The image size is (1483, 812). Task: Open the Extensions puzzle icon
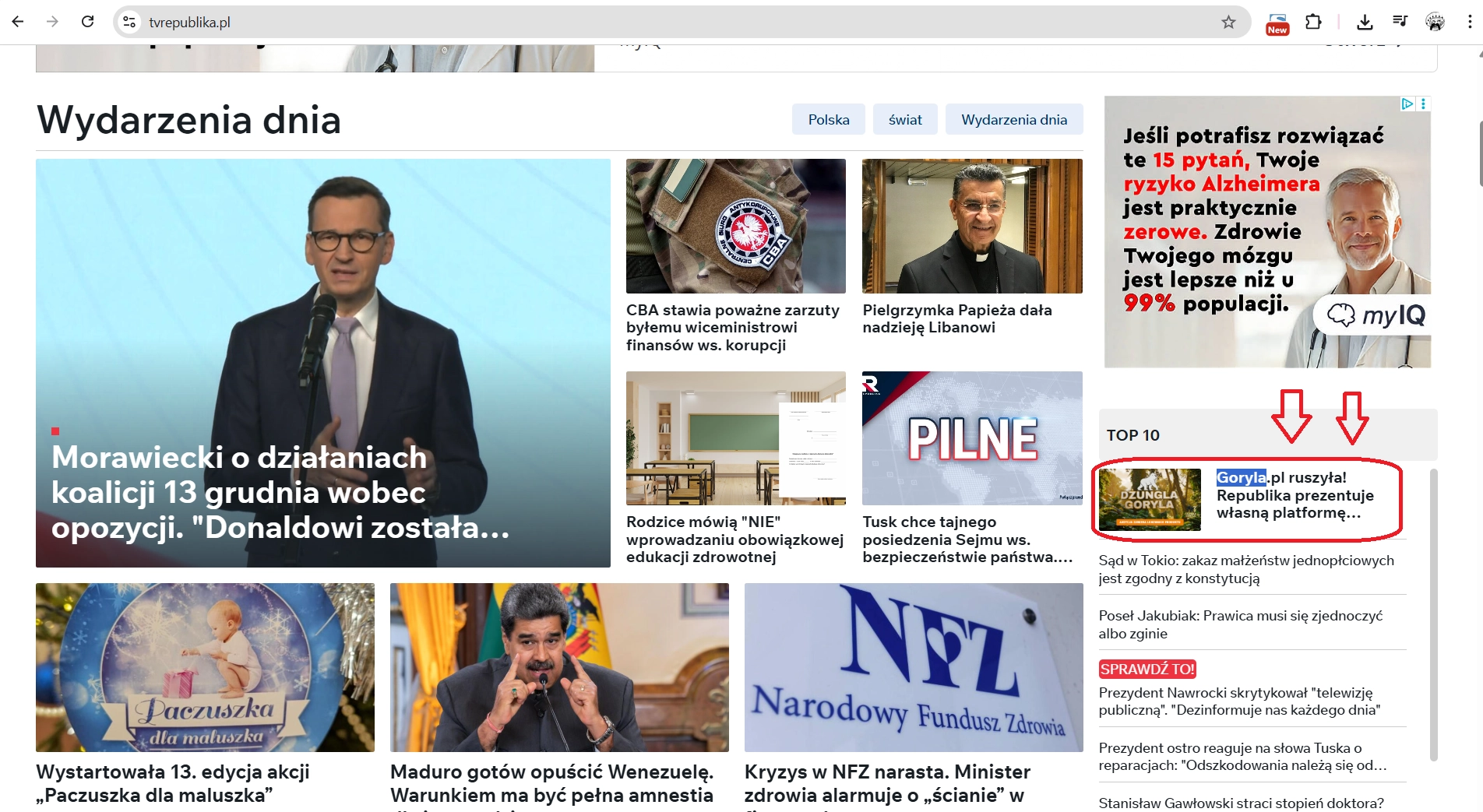1313,22
